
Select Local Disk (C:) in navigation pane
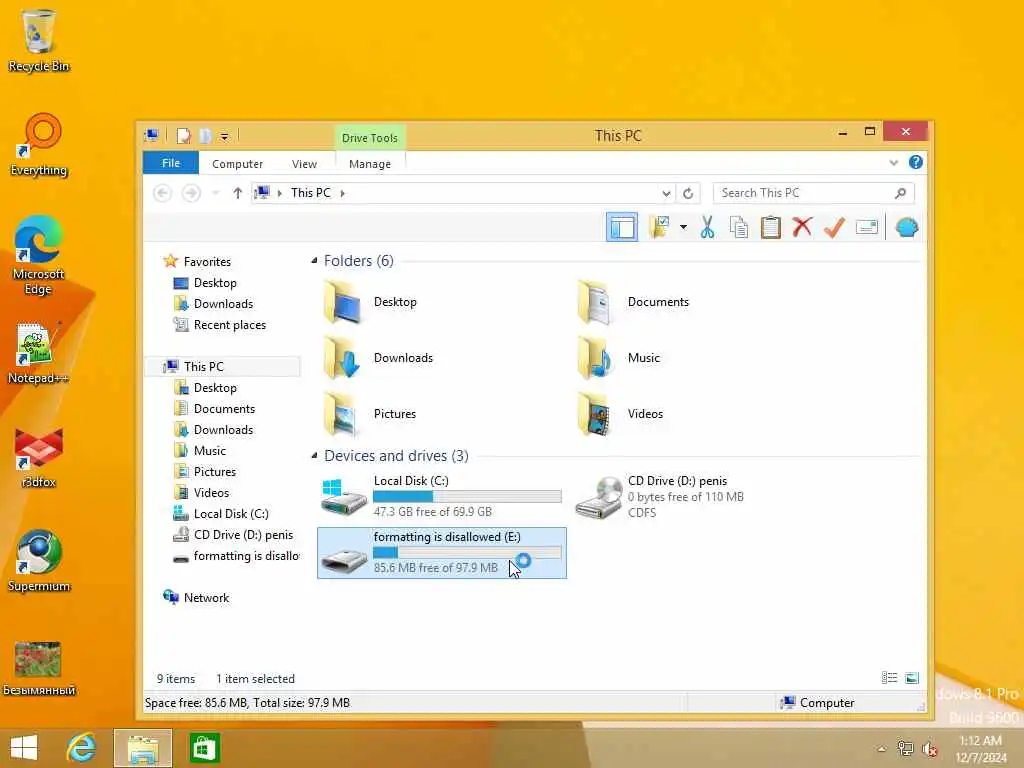(x=231, y=514)
